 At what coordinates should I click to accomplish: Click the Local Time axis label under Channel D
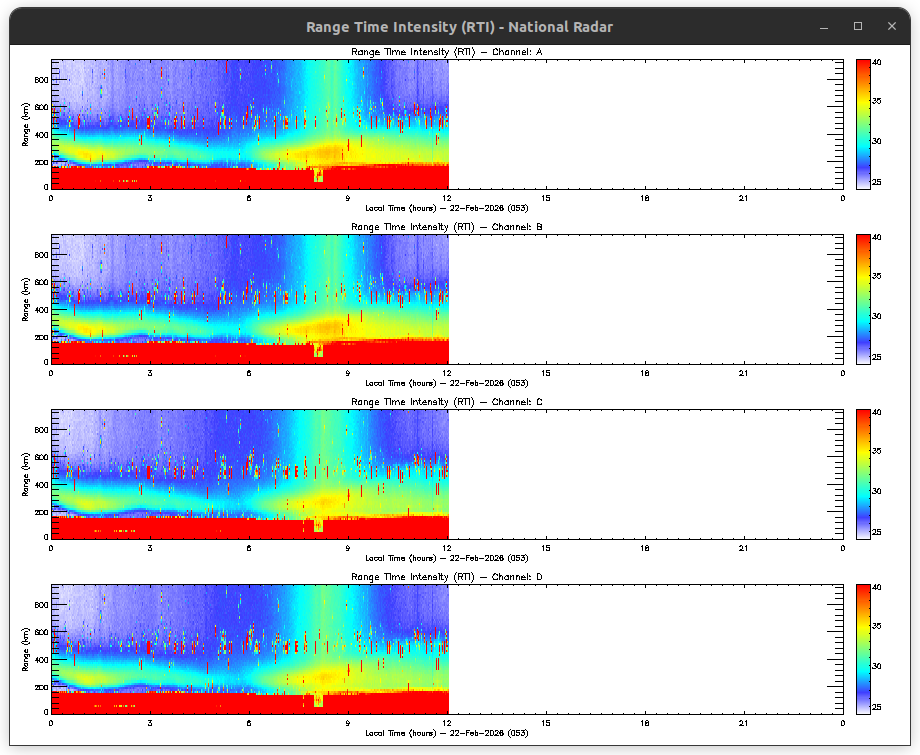447,733
